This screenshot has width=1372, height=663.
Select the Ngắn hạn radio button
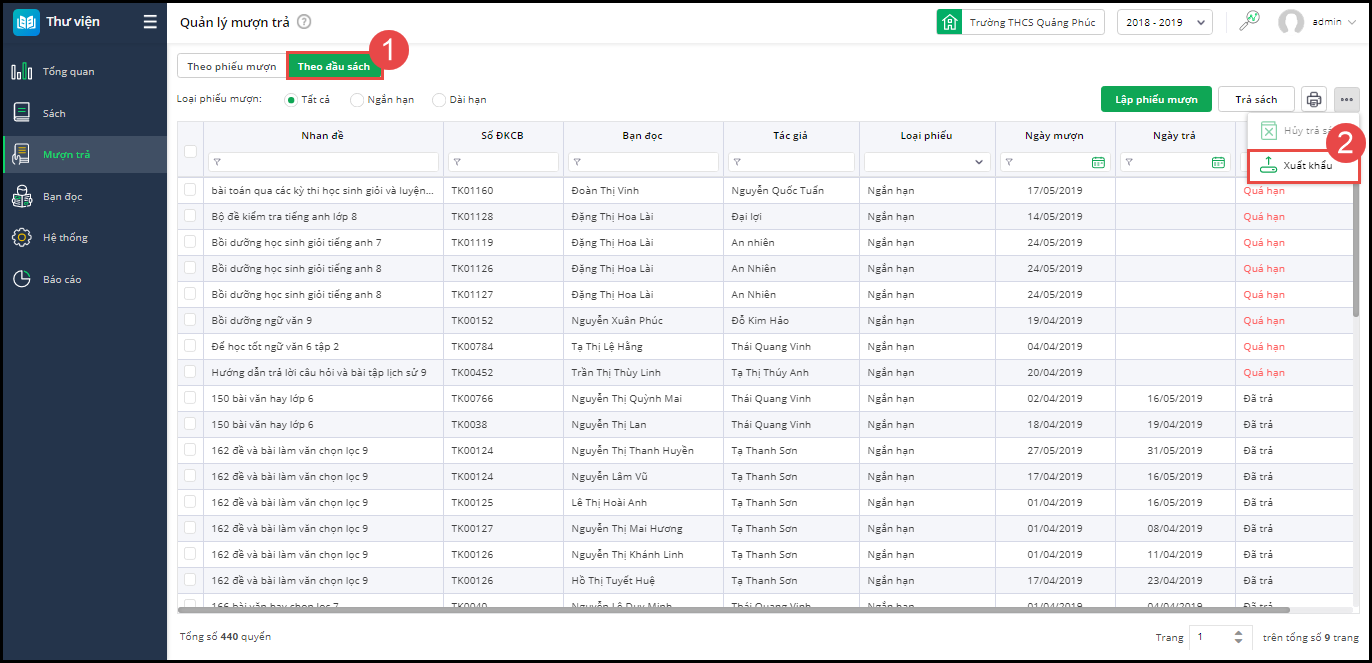click(x=357, y=100)
